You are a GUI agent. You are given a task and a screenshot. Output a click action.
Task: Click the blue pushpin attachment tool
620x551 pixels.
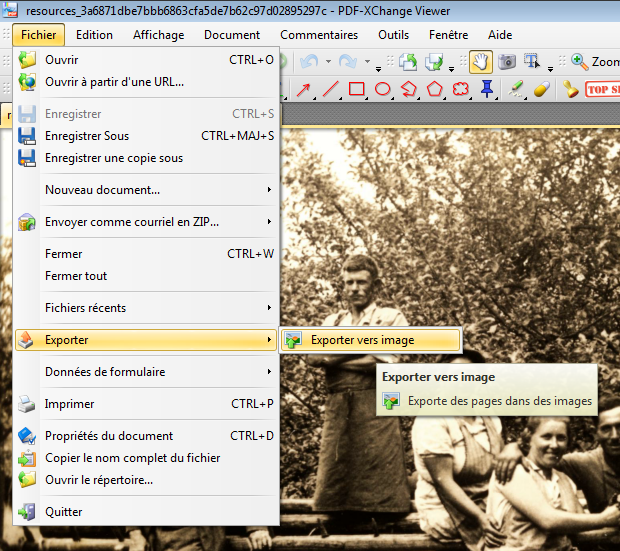487,89
